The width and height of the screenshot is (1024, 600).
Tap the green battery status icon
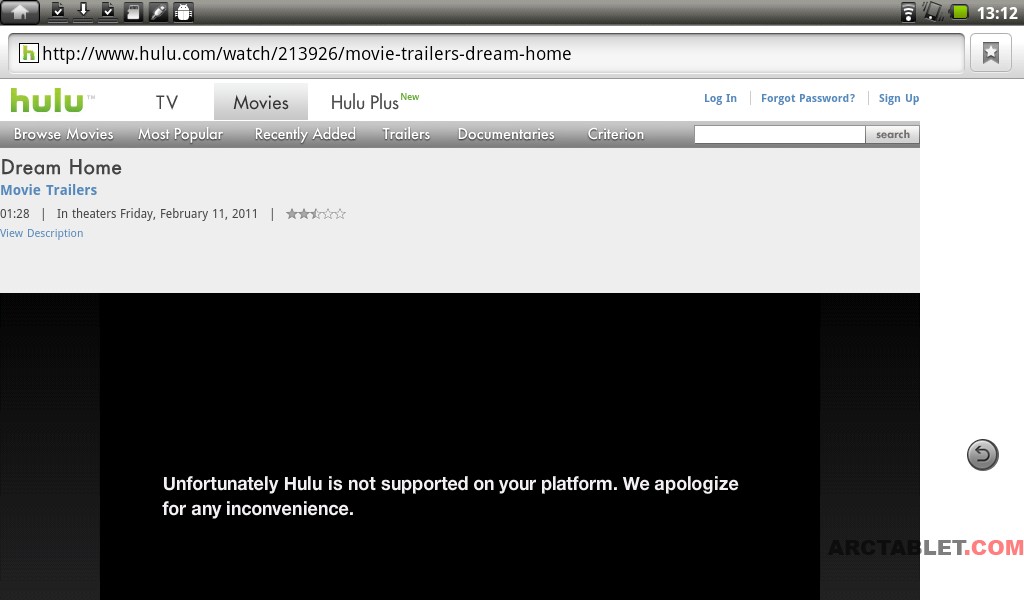tap(959, 12)
